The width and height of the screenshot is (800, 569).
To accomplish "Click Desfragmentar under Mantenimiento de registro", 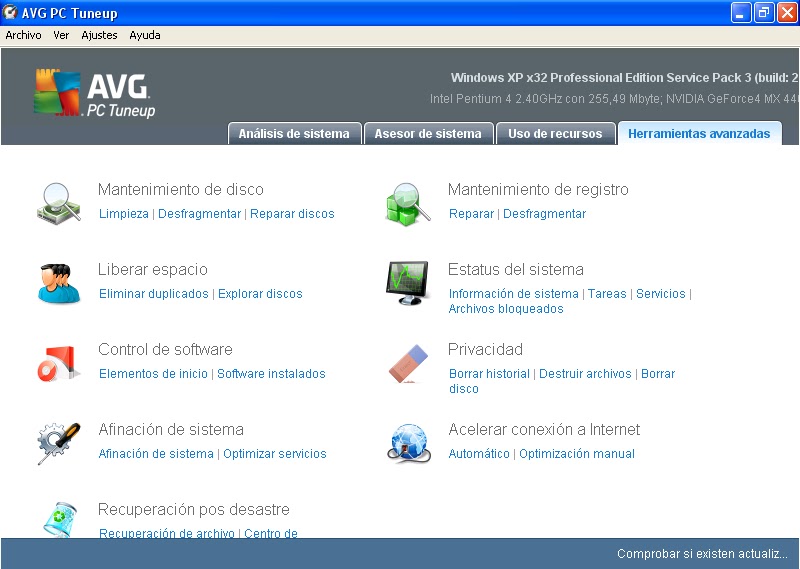I will (x=544, y=214).
